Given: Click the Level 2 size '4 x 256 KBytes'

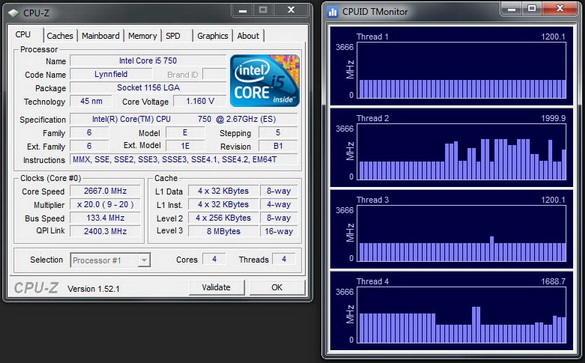Looking at the screenshot, I should [x=223, y=218].
